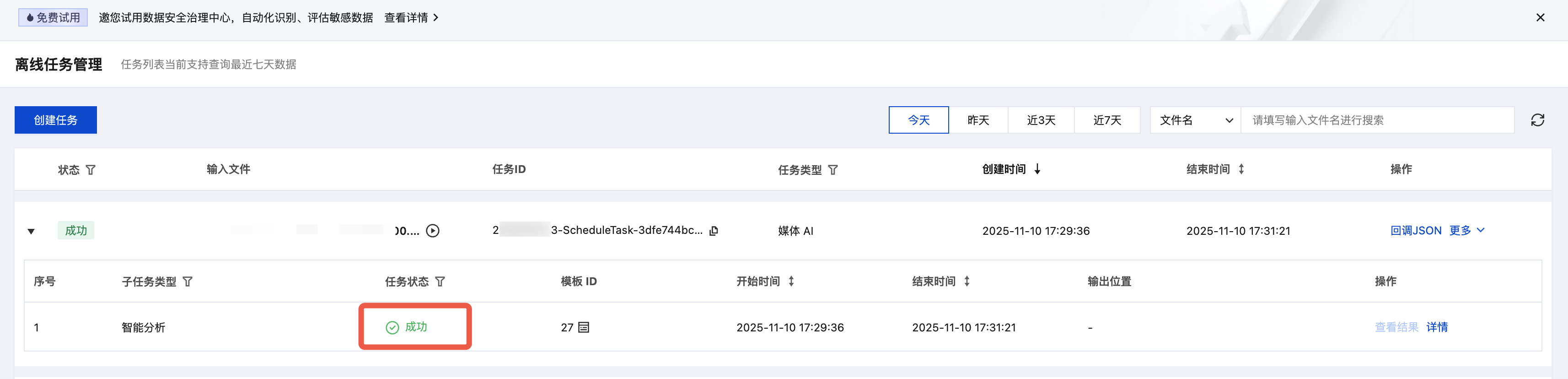
Task: Filter subtasks via the 子任务类型 funnel icon
Action: tap(188, 282)
